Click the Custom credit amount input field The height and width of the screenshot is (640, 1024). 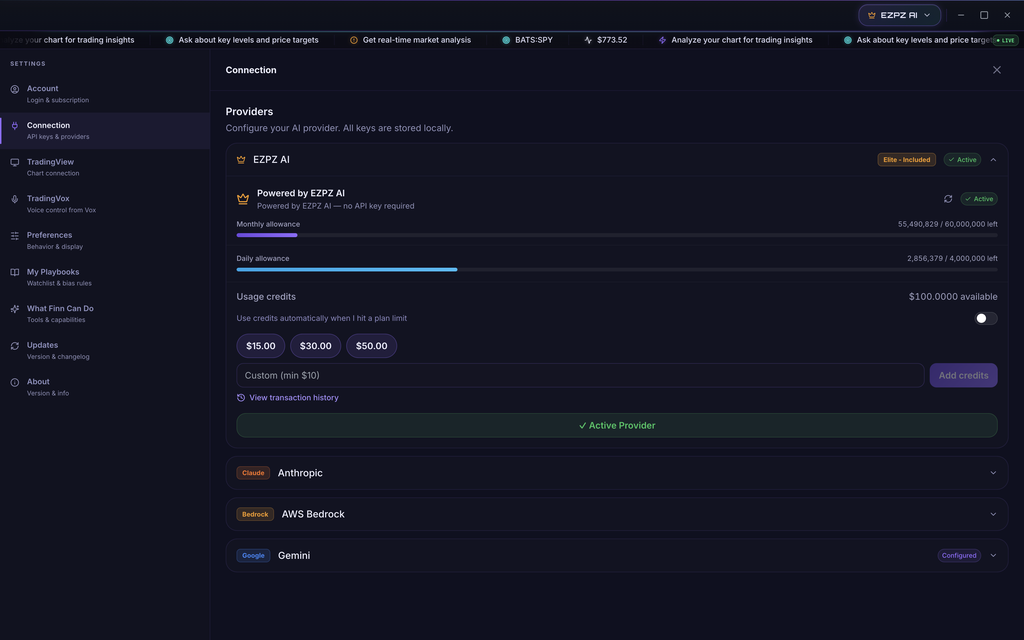[580, 375]
